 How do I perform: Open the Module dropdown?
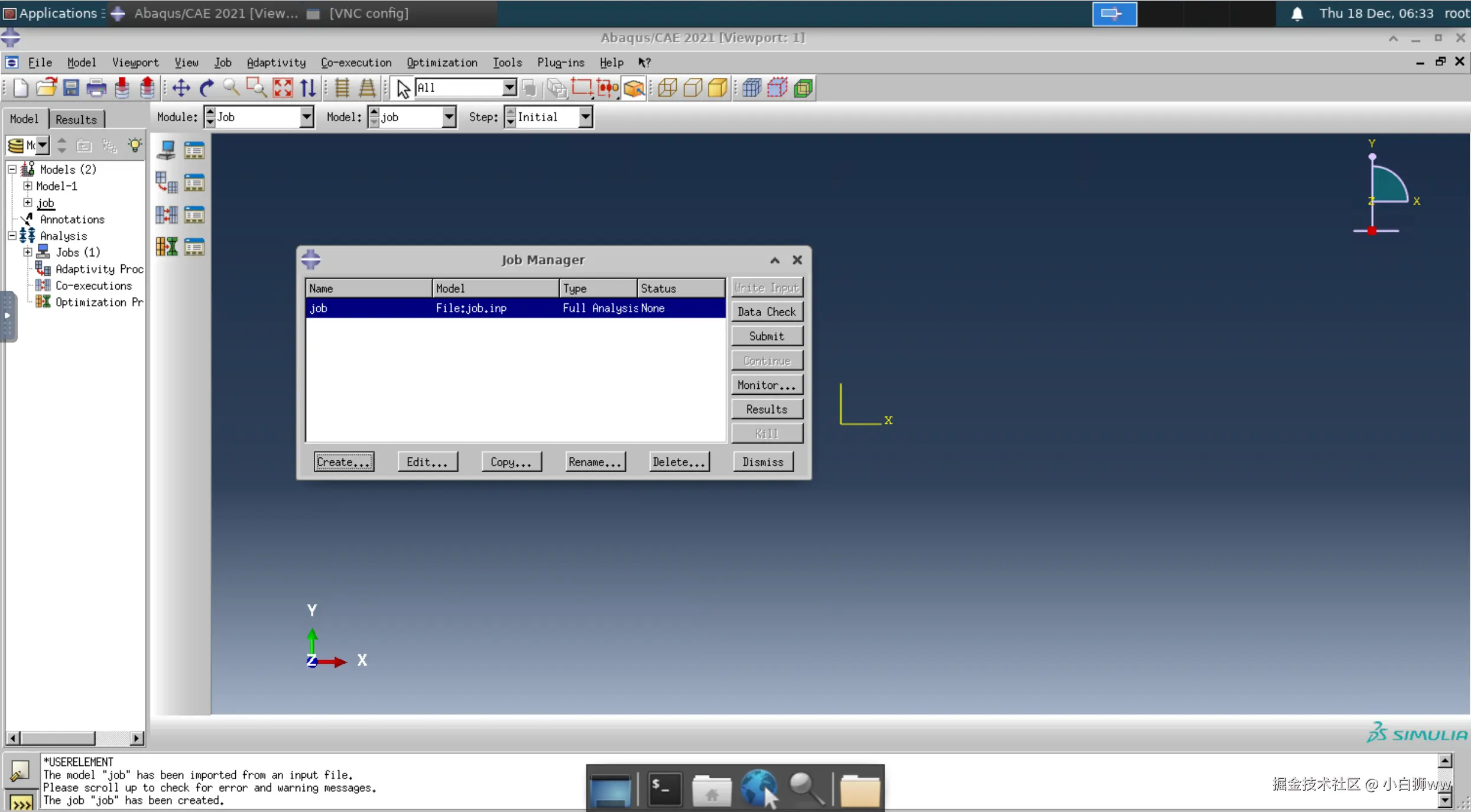pos(306,117)
